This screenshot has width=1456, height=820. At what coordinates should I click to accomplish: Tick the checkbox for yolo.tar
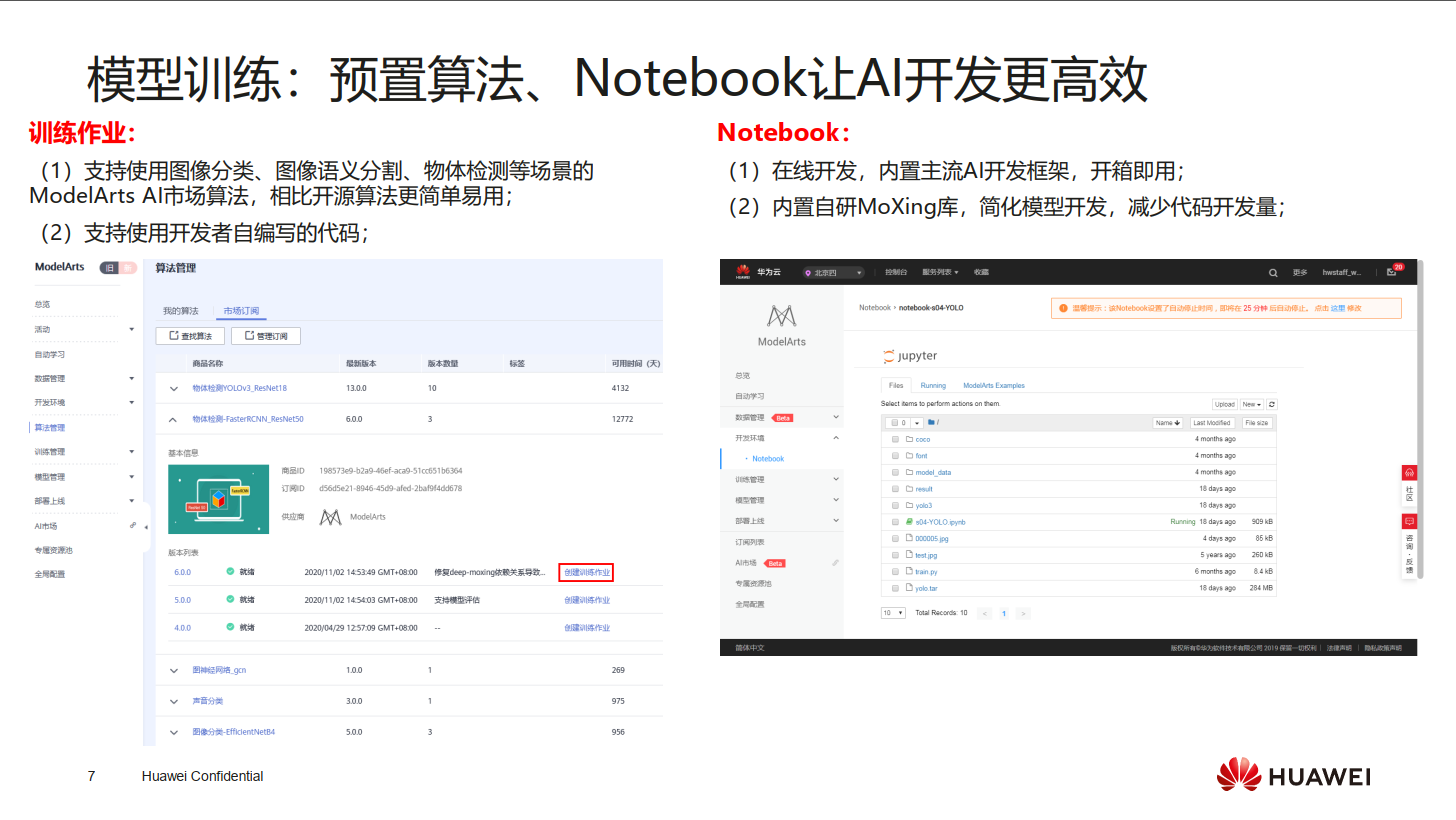[895, 588]
